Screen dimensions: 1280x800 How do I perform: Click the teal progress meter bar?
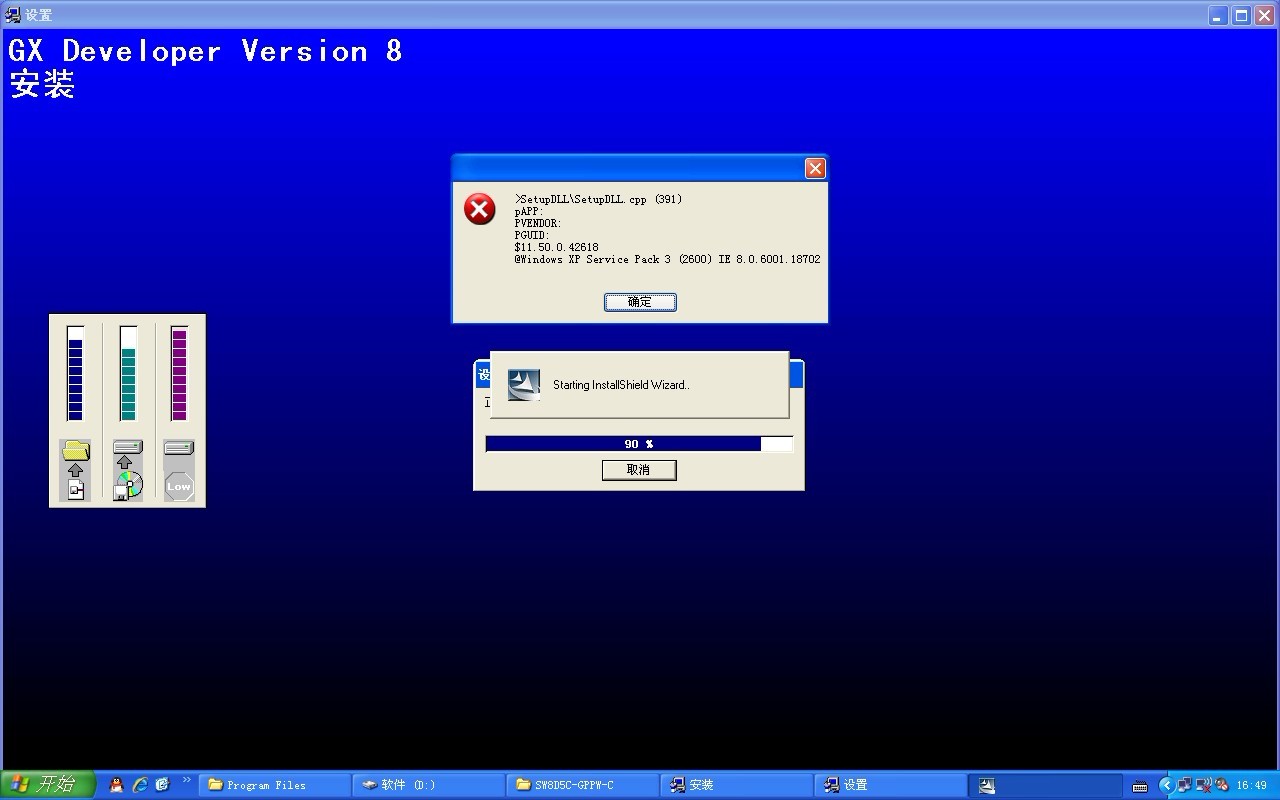(x=128, y=373)
